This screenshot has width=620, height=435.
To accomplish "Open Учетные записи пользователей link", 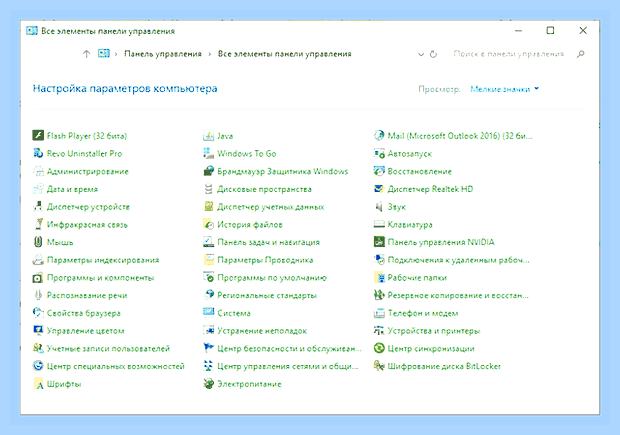I will pyautogui.click(x=108, y=348).
